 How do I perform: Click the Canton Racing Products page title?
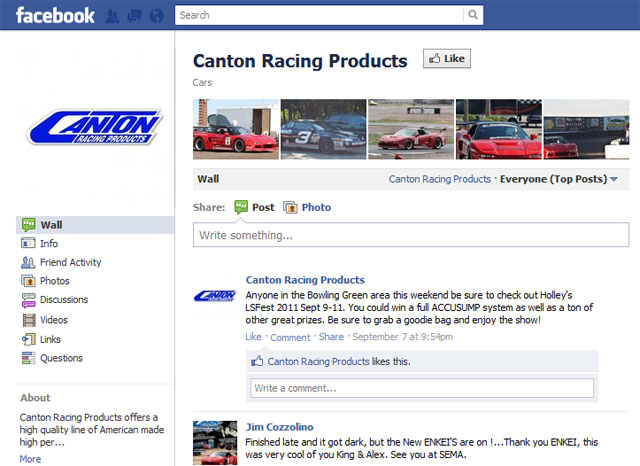tap(300, 61)
